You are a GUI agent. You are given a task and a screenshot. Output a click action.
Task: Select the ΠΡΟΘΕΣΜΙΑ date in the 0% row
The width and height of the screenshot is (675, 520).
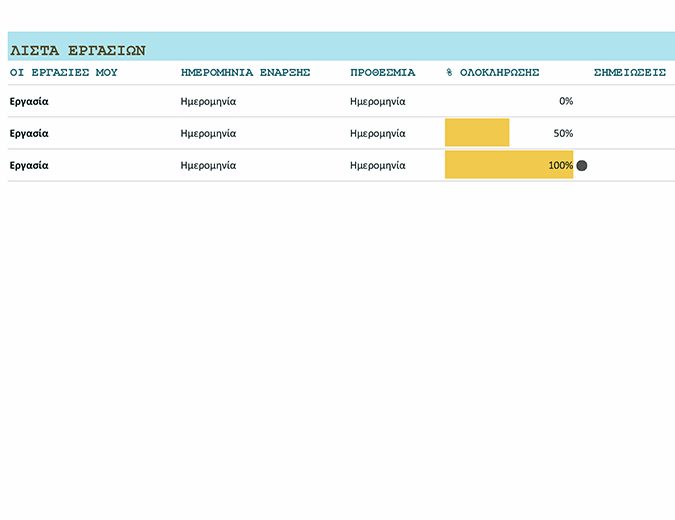coord(378,101)
